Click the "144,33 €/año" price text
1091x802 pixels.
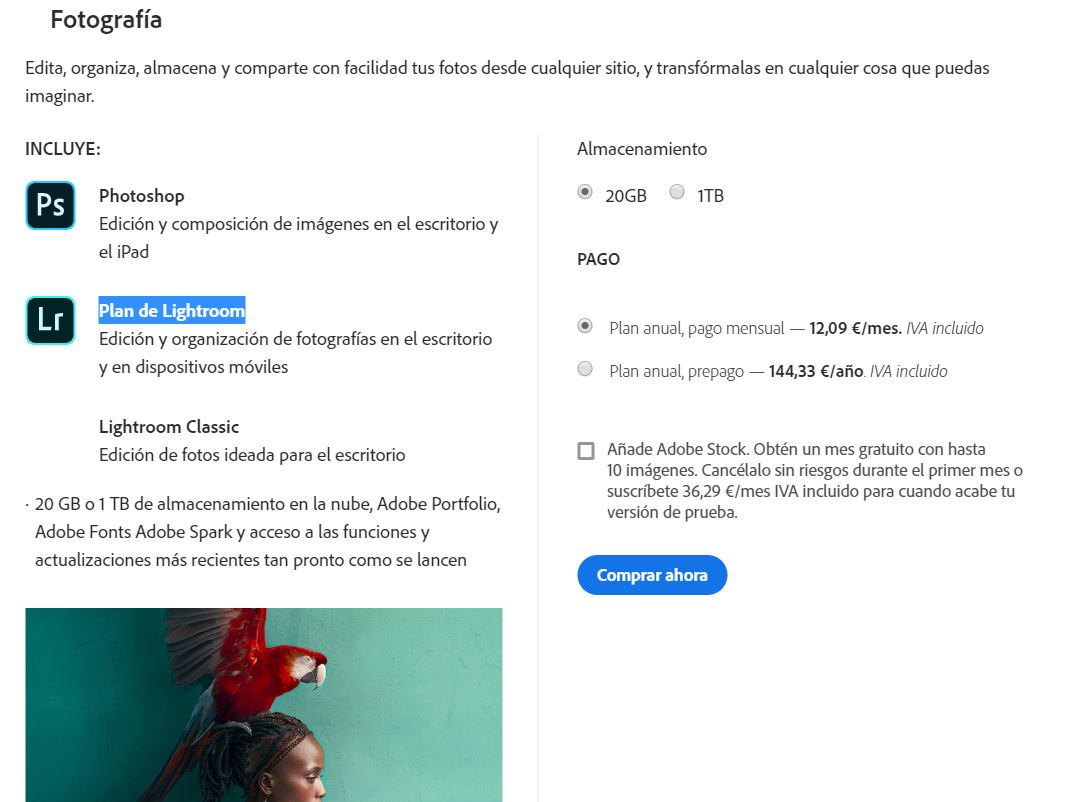pyautogui.click(x=816, y=371)
